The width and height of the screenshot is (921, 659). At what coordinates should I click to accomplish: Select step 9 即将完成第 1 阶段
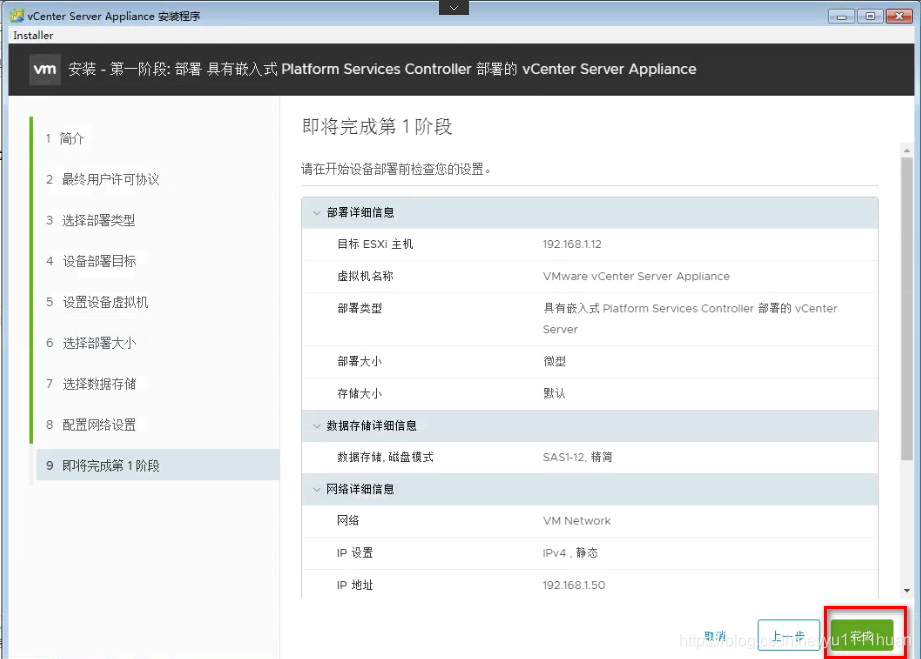coord(157,465)
